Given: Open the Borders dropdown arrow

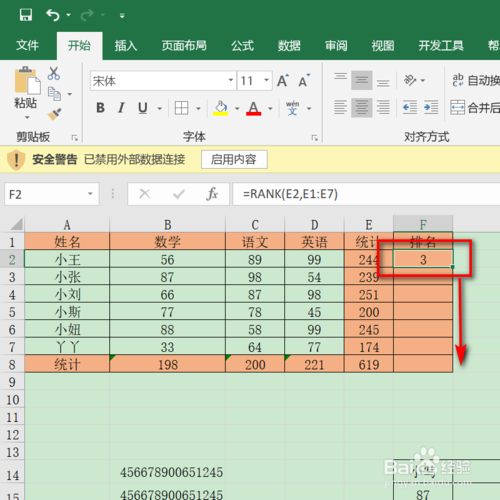Looking at the screenshot, I should [x=198, y=109].
